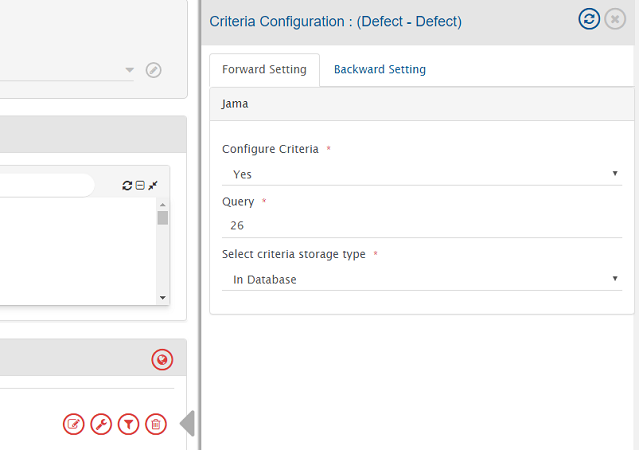Switch to the Backward Setting tab

click(x=380, y=70)
